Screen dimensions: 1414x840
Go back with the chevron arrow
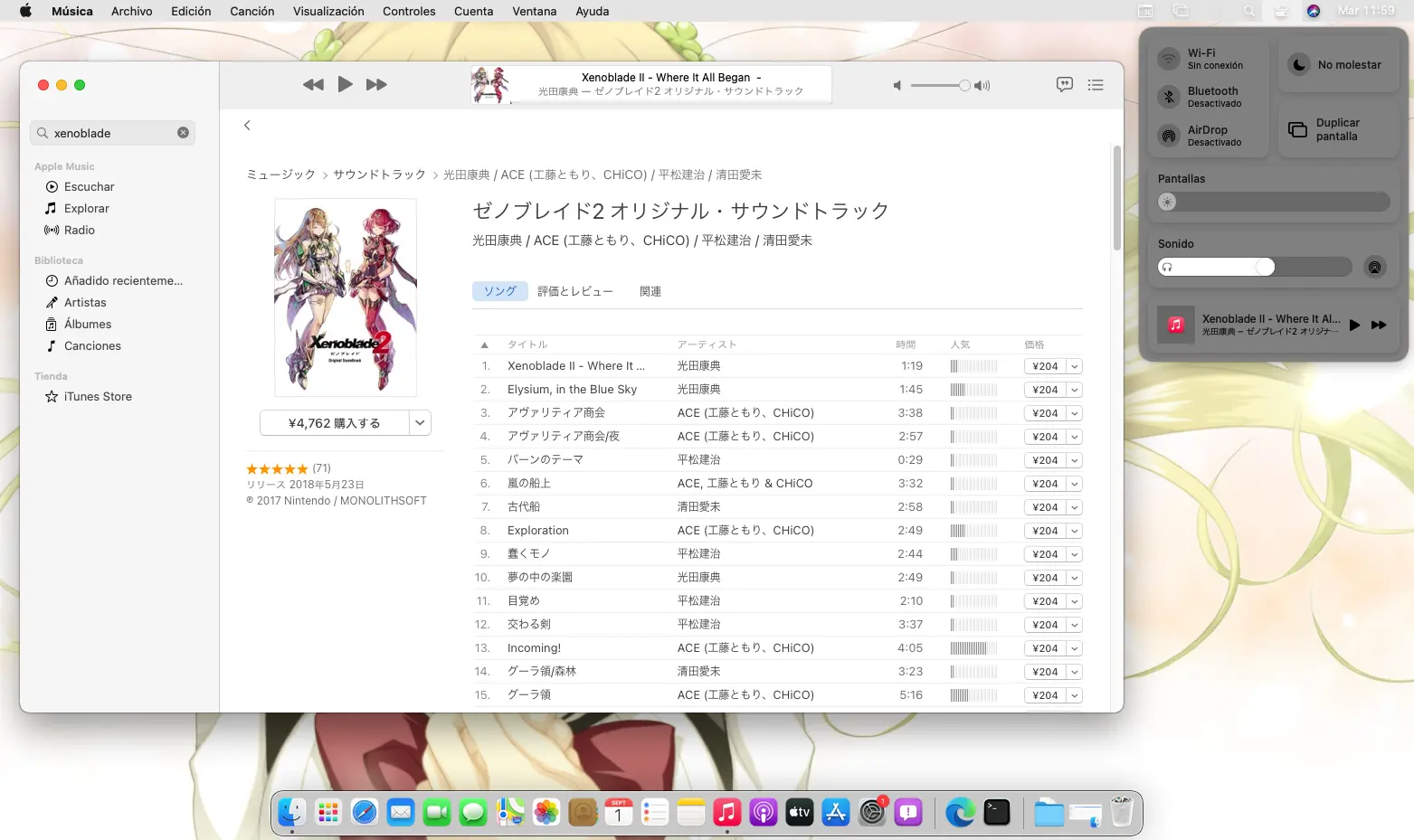pos(247,126)
